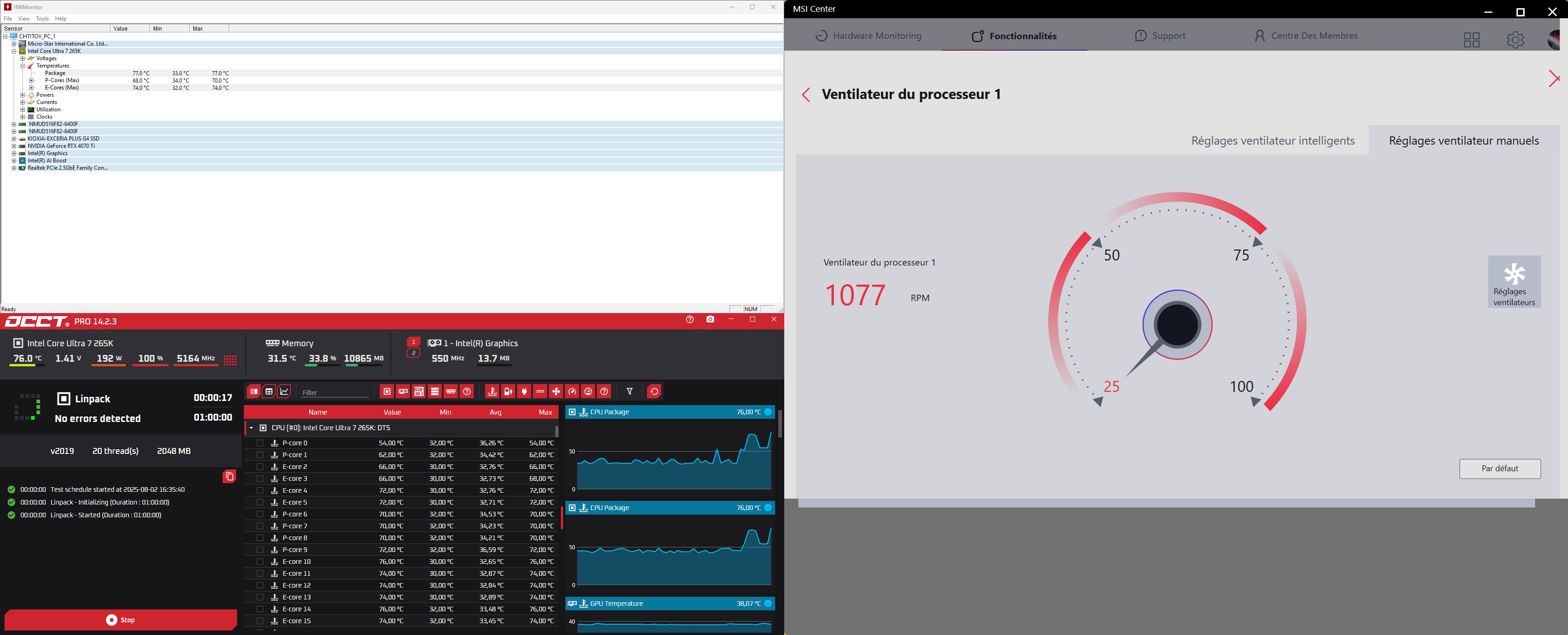Screen dimensions: 1568x635
Task: Check the E-core 15 row checkbox
Action: coord(260,621)
